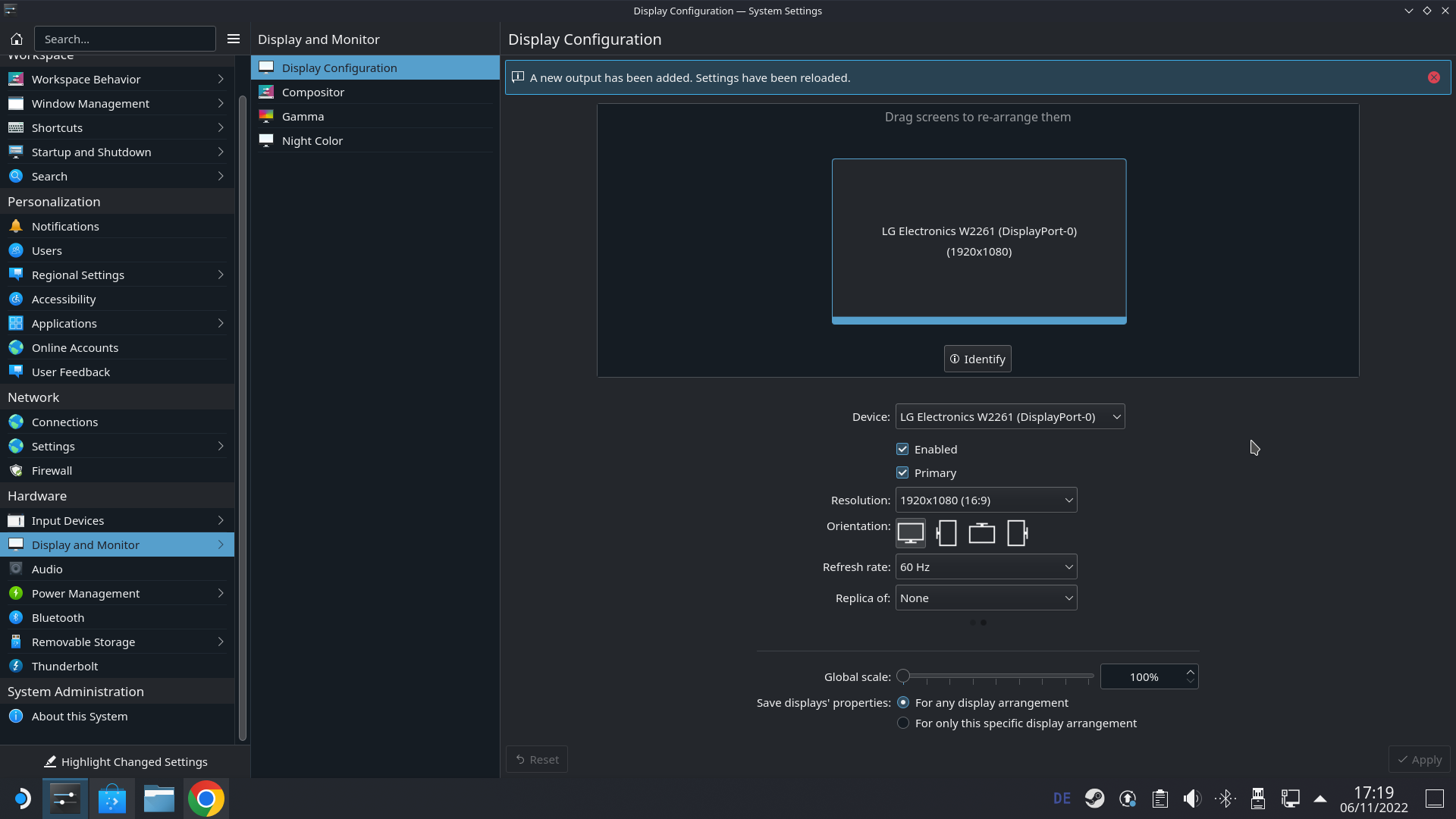Switch to the Compositor settings page
Screen dimensions: 1456x819
tap(312, 92)
